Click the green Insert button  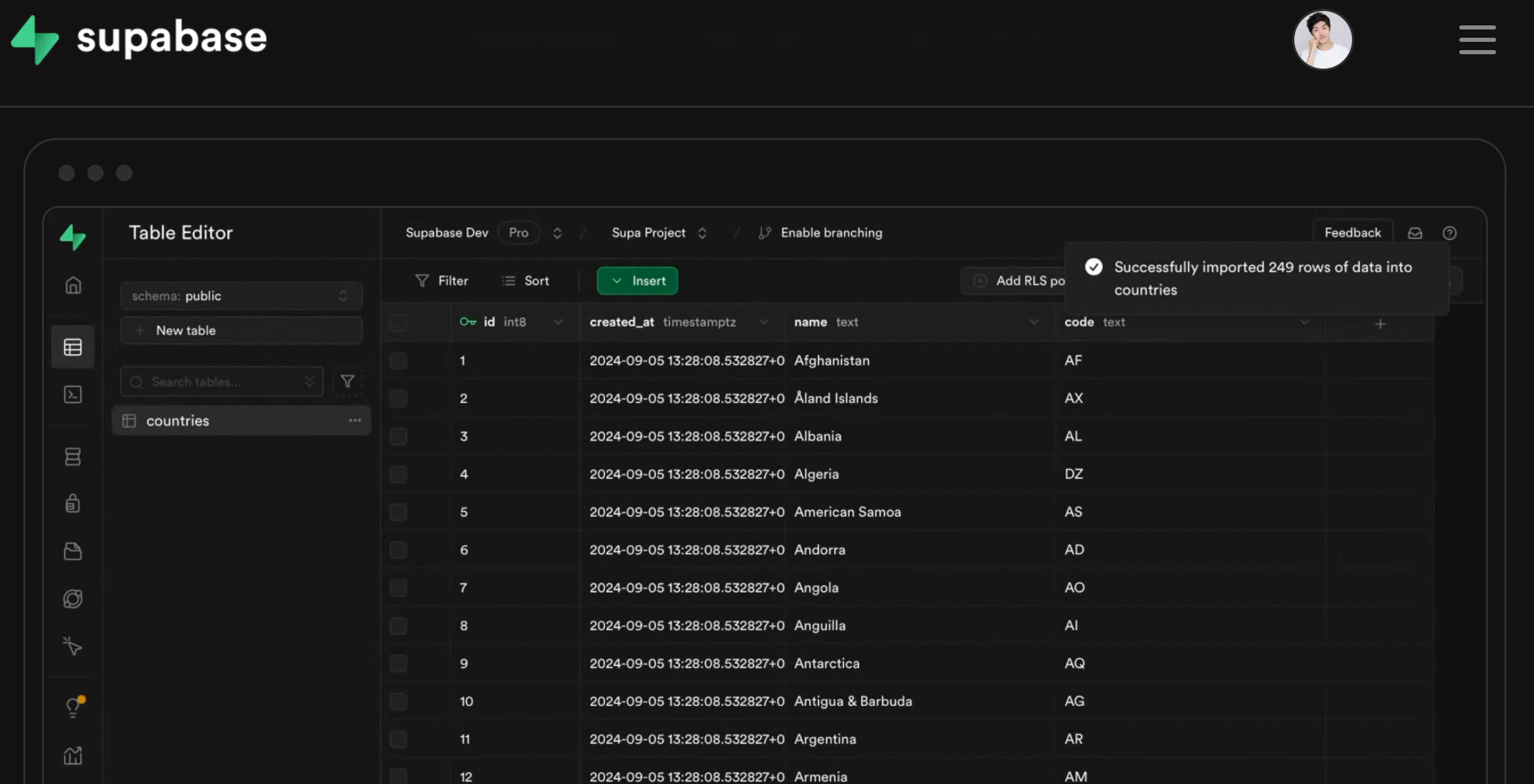[637, 281]
